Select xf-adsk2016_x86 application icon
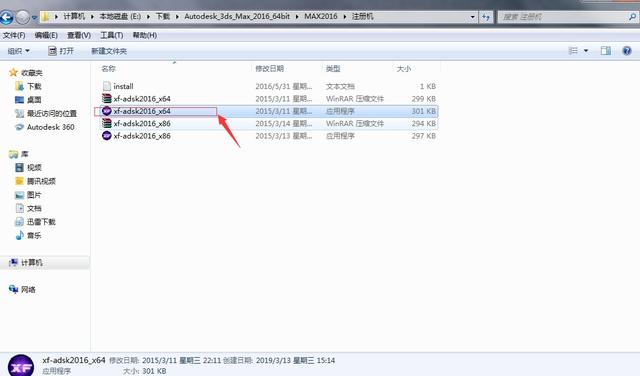 107,136
